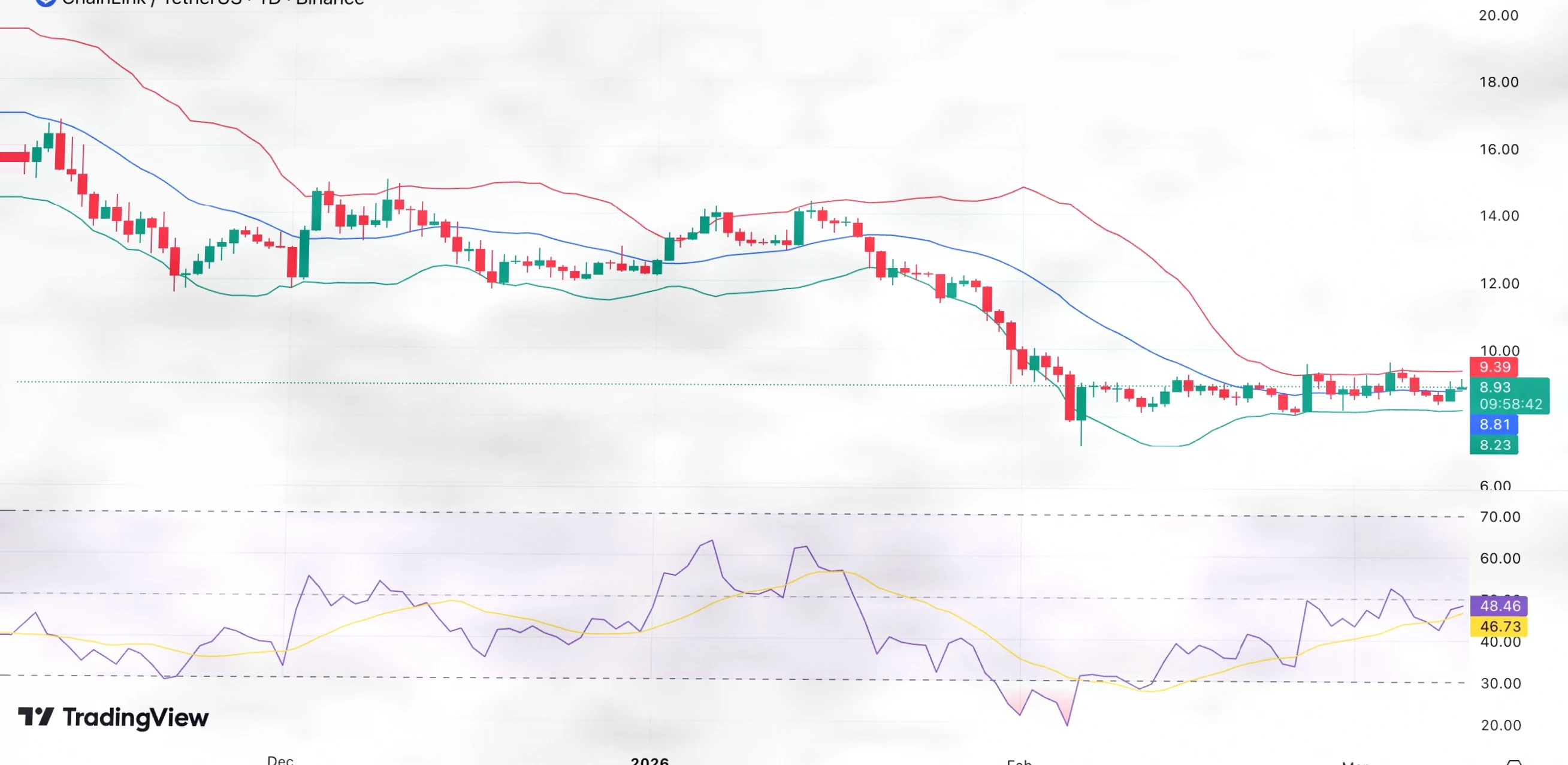1568x765 pixels.
Task: Click the green 8.23 lower band label
Action: click(1493, 445)
